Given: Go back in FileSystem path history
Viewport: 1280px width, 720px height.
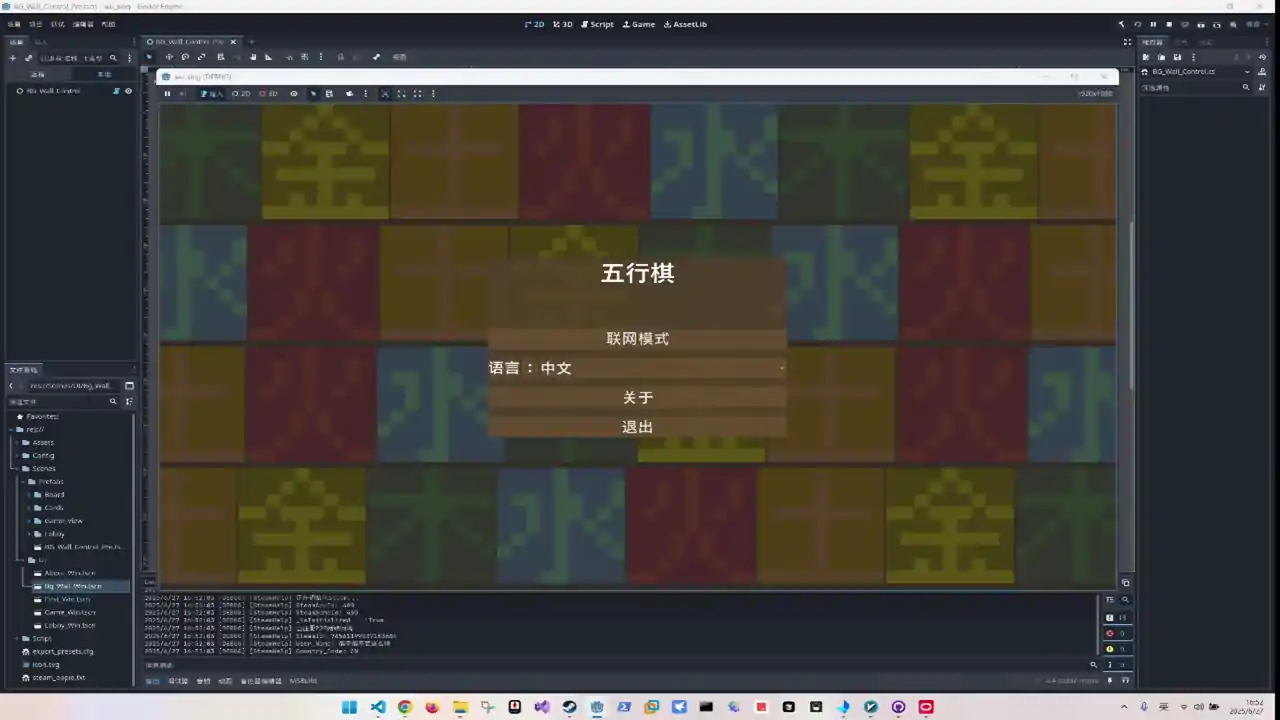Looking at the screenshot, I should (x=12, y=385).
